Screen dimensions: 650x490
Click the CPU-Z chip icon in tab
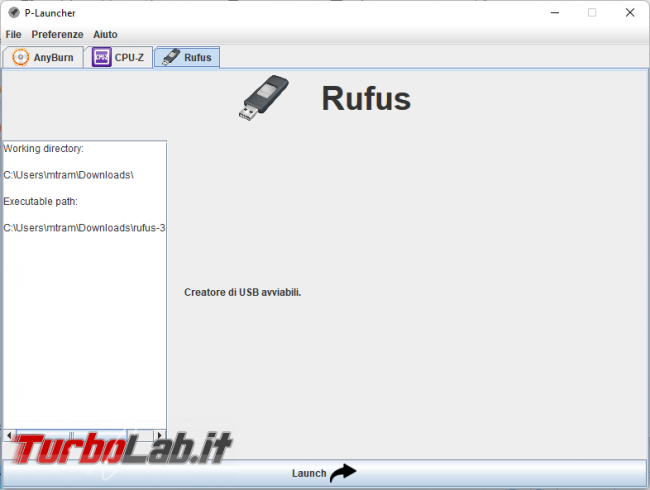tap(101, 57)
